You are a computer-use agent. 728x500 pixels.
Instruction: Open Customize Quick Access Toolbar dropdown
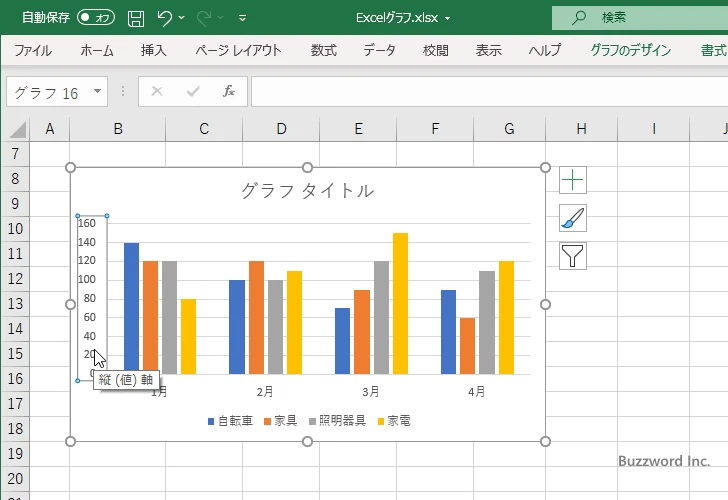[x=242, y=18]
